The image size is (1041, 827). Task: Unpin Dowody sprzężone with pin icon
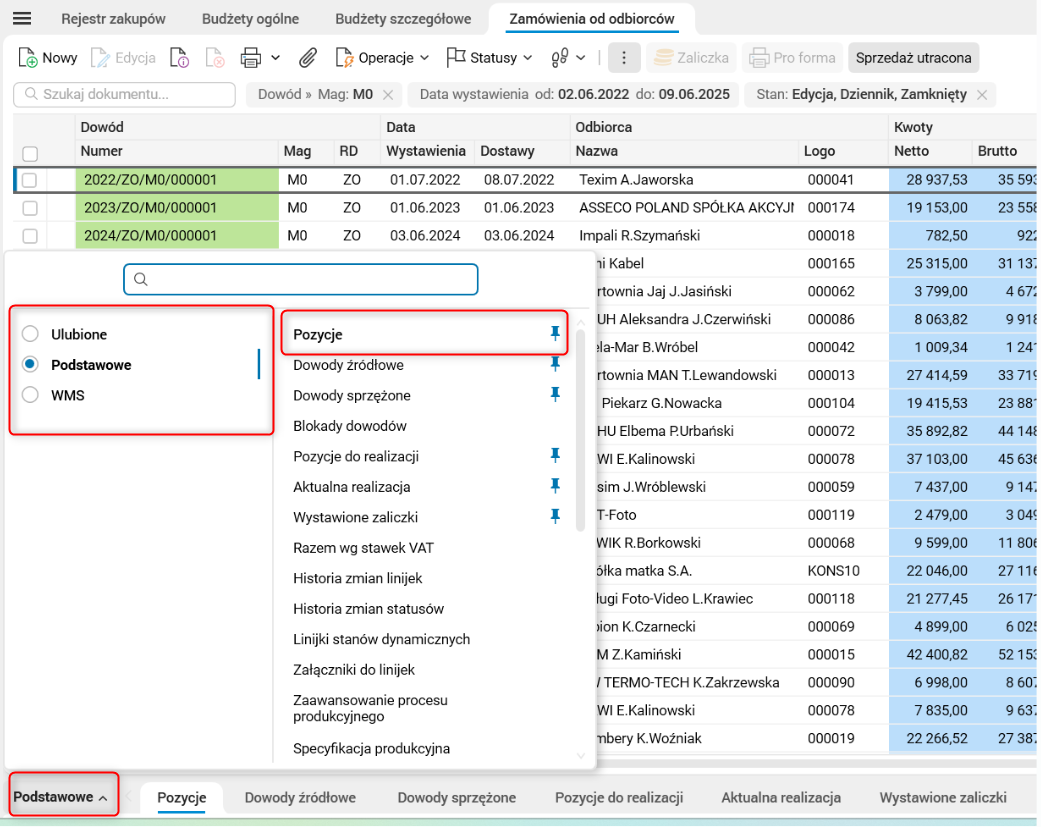coord(555,394)
